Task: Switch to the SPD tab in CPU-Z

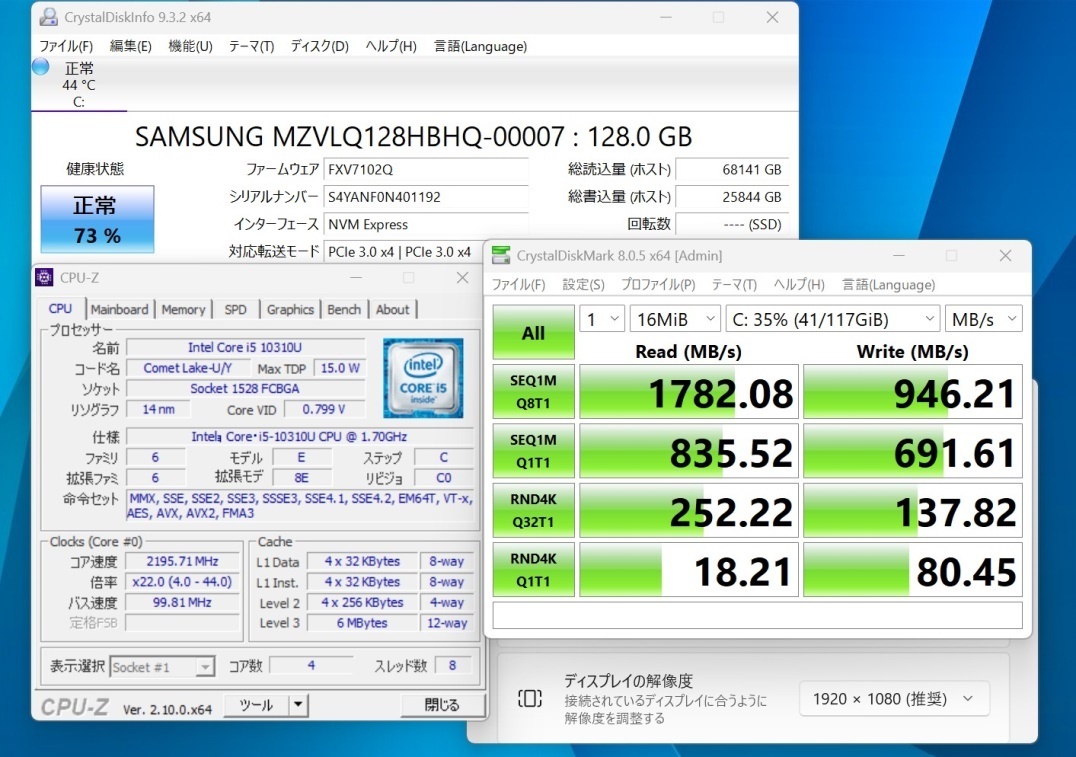Action: [x=235, y=310]
